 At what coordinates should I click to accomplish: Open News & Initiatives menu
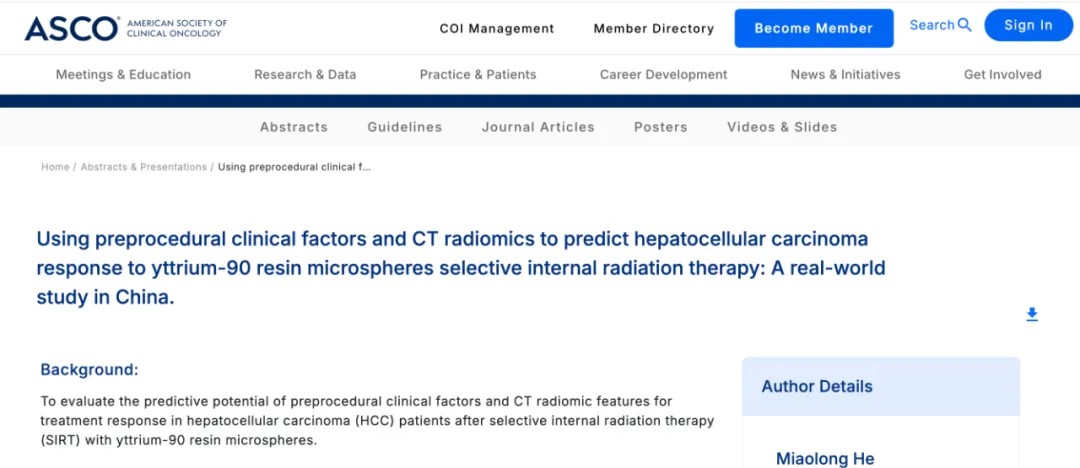[x=845, y=75]
